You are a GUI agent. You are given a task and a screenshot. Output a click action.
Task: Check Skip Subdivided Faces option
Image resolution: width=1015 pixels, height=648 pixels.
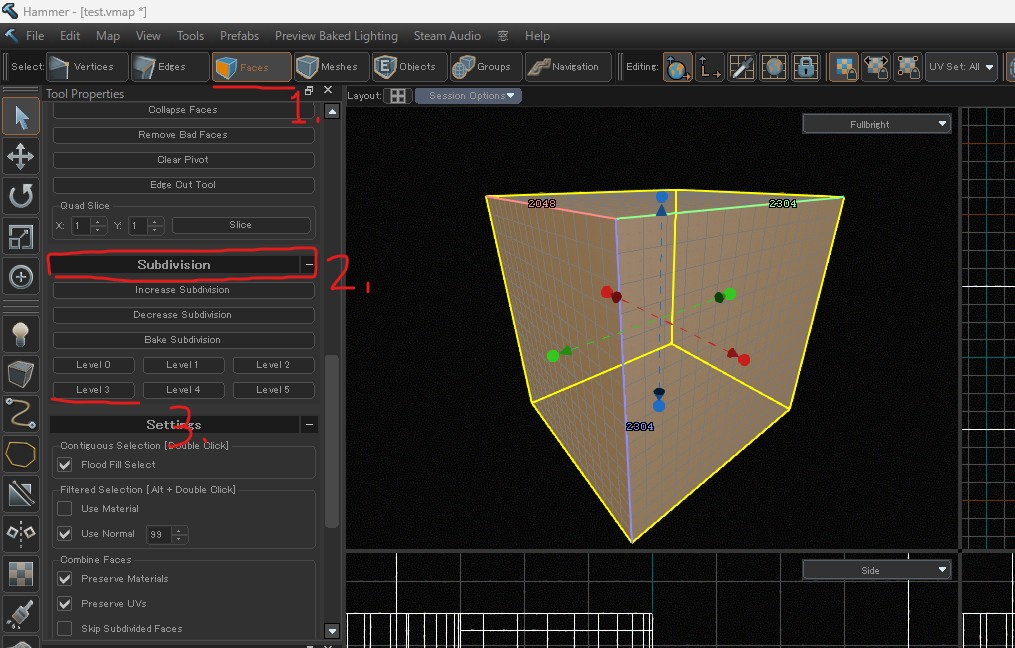tap(65, 629)
